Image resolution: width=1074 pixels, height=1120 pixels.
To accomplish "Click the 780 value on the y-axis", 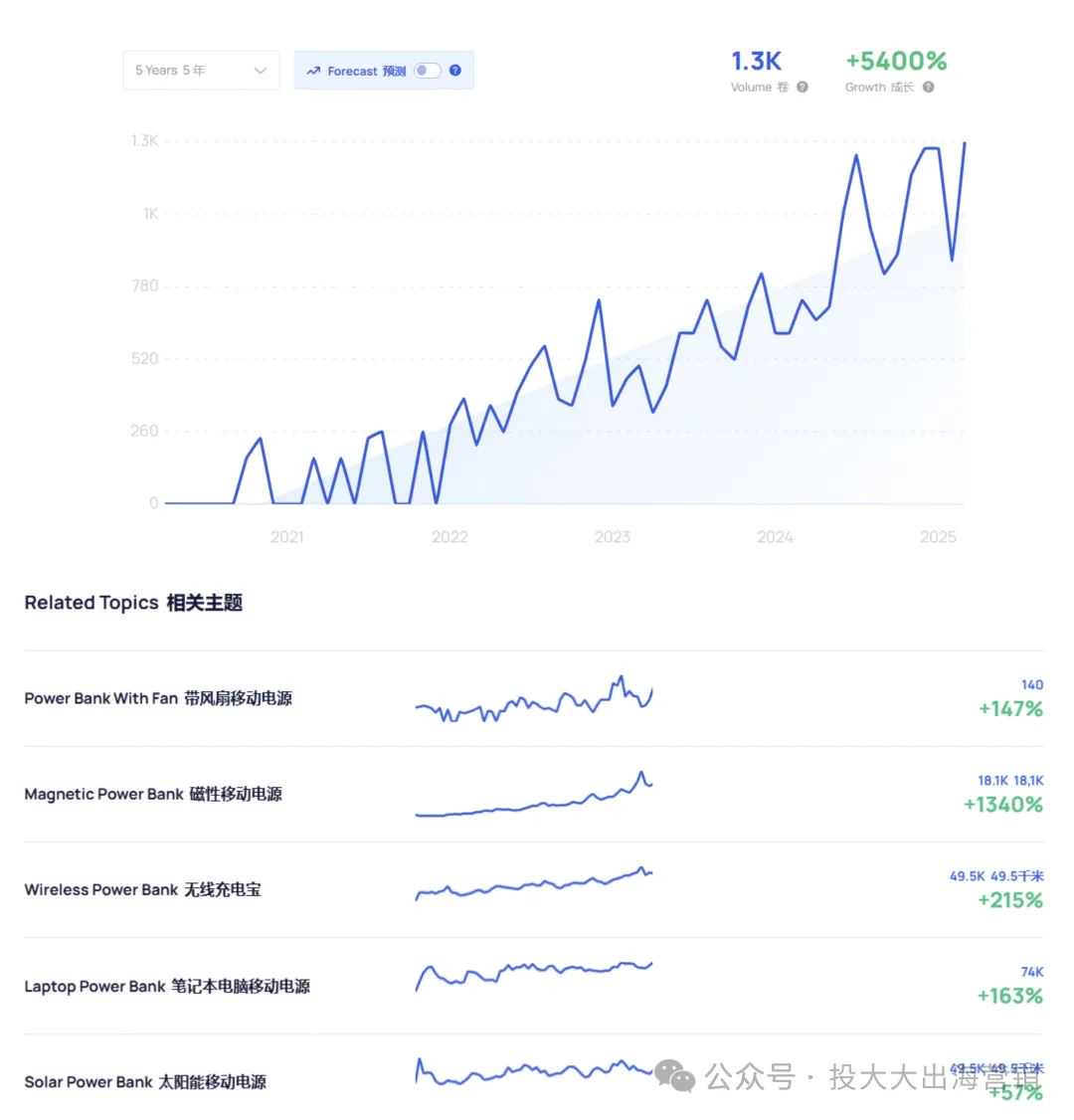I will (145, 285).
